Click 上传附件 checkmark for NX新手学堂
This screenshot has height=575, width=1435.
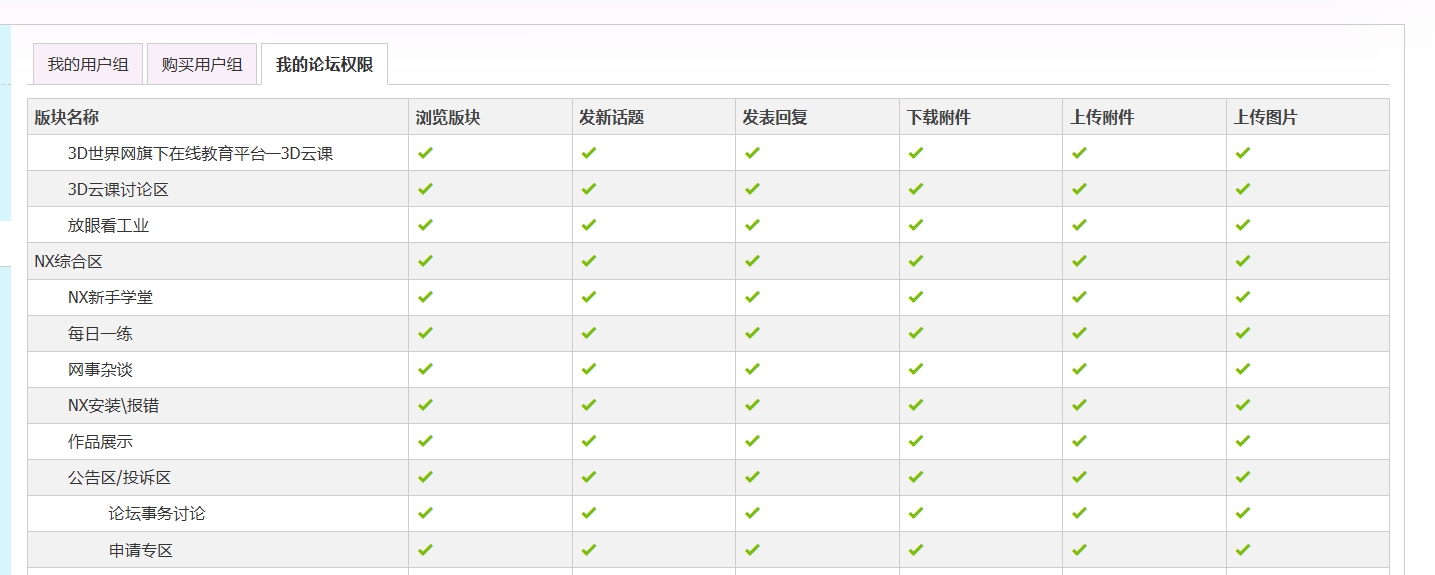[x=1079, y=297]
